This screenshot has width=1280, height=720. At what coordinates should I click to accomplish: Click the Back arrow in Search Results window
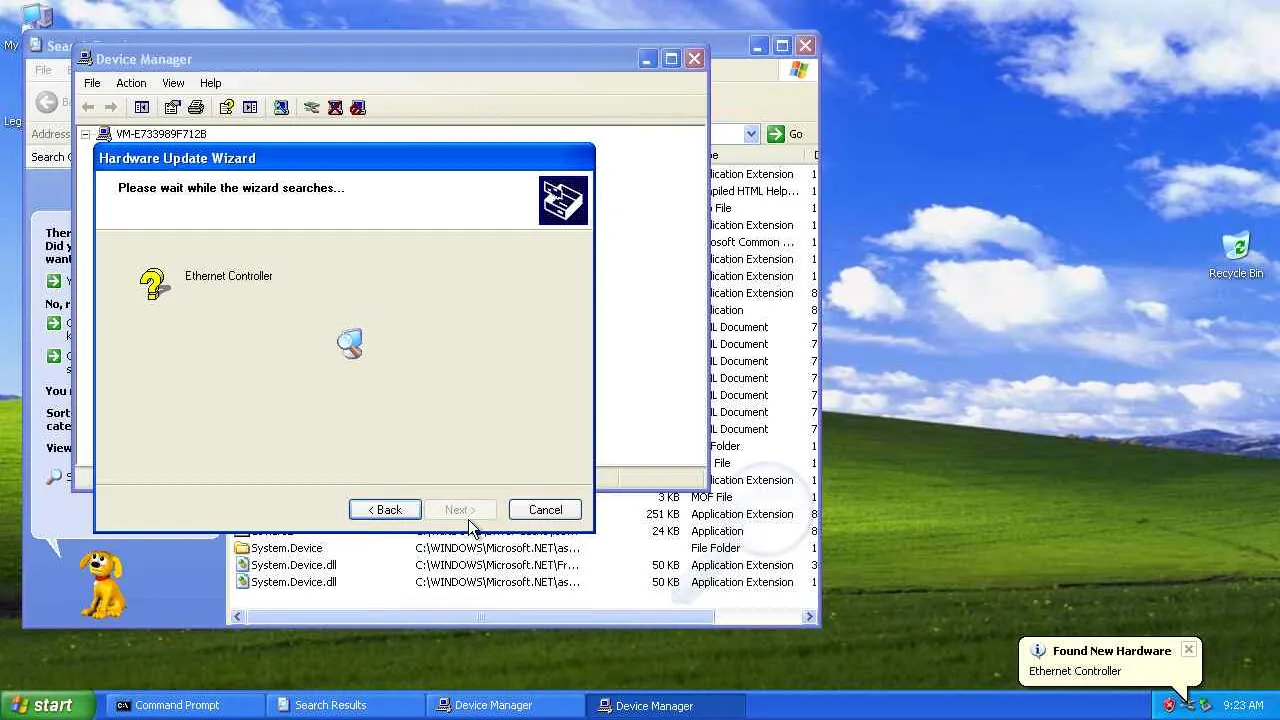pos(46,102)
